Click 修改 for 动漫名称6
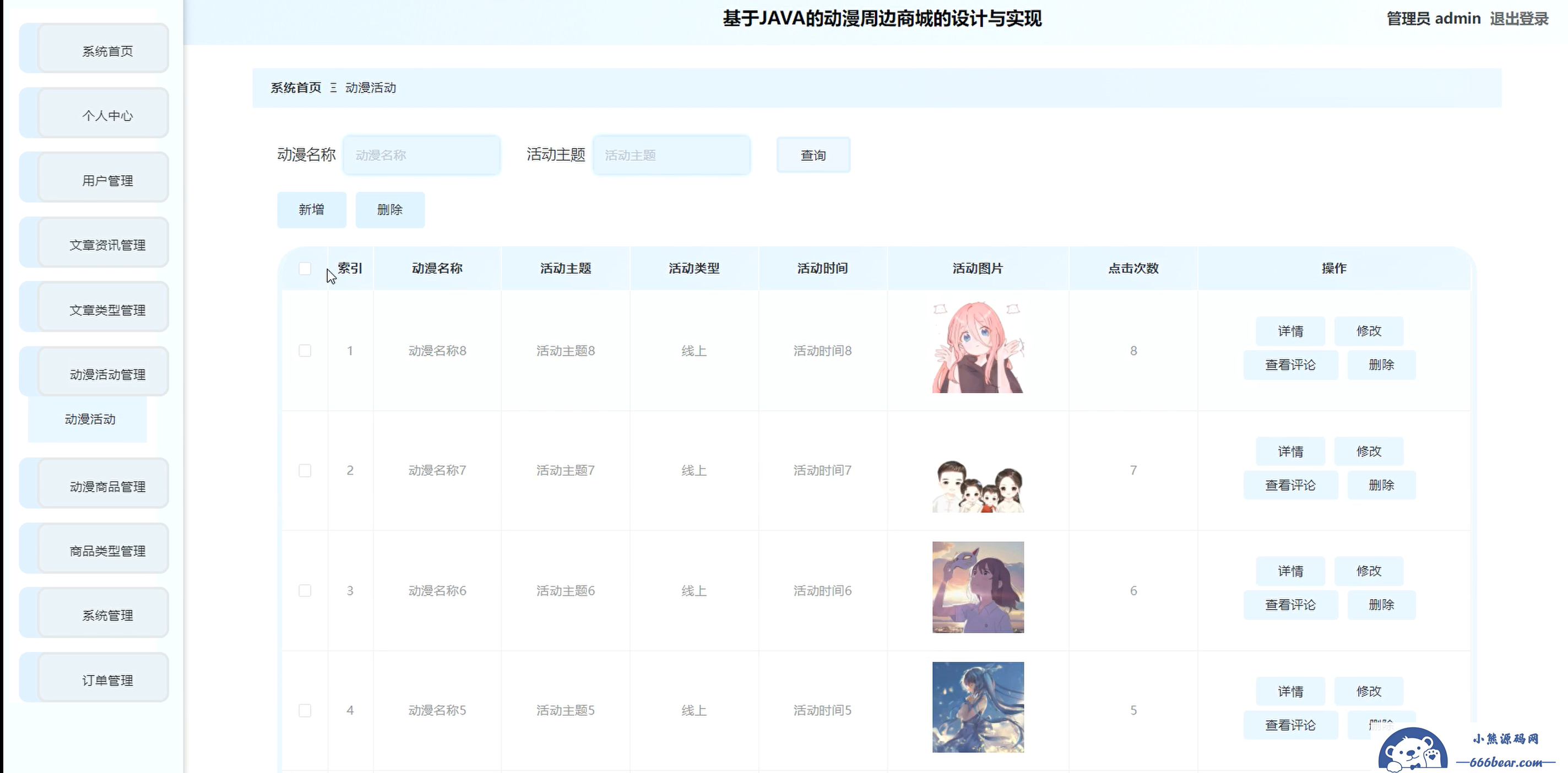This screenshot has width=1568, height=773. click(x=1369, y=571)
